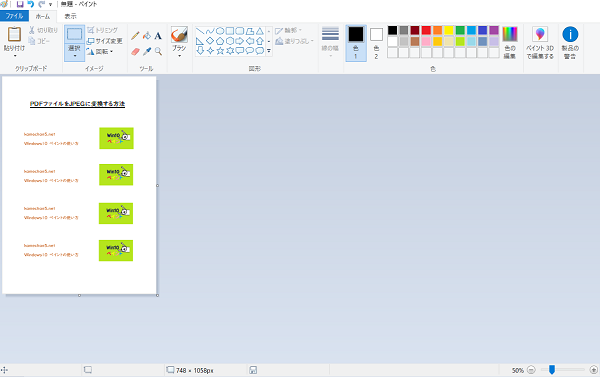Click the Redo icon in title bar
The width and height of the screenshot is (600, 377).
point(41,4)
